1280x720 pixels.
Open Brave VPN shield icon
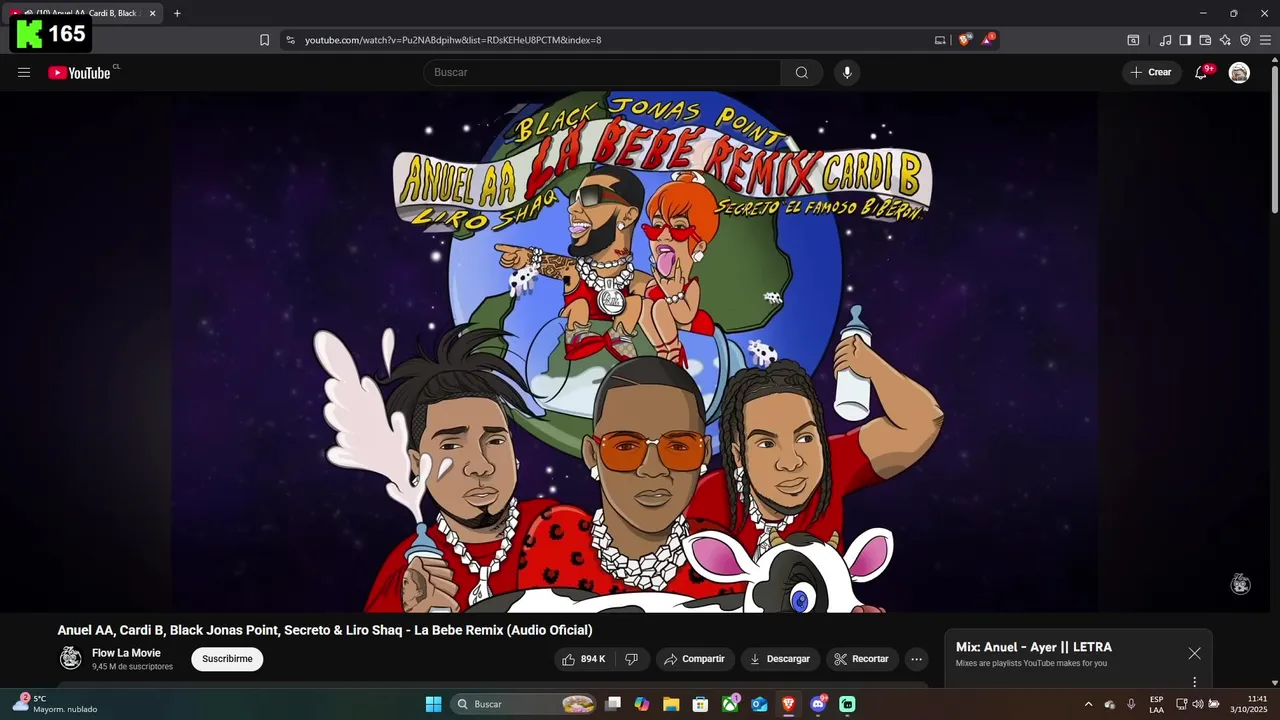tap(1245, 40)
